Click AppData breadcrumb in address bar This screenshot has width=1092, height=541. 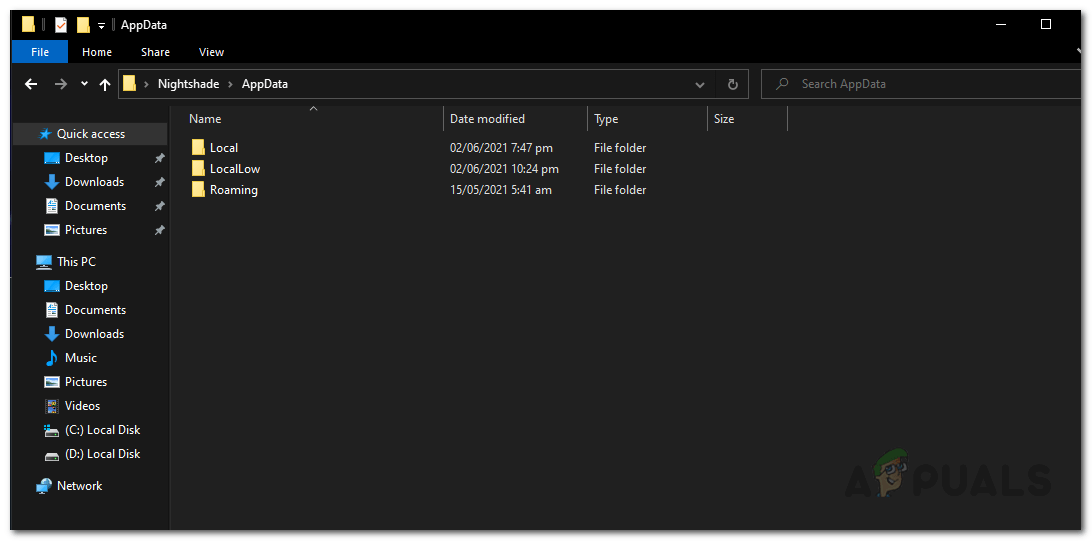click(265, 84)
